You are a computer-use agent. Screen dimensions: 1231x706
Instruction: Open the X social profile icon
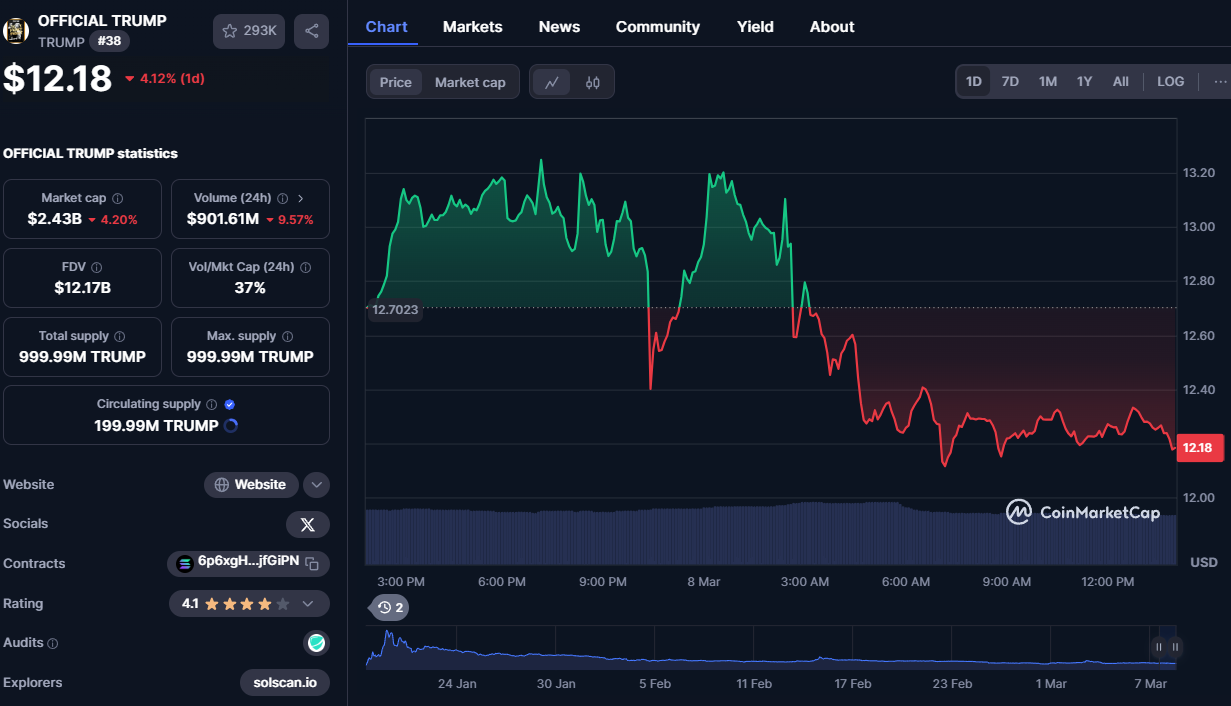click(307, 524)
